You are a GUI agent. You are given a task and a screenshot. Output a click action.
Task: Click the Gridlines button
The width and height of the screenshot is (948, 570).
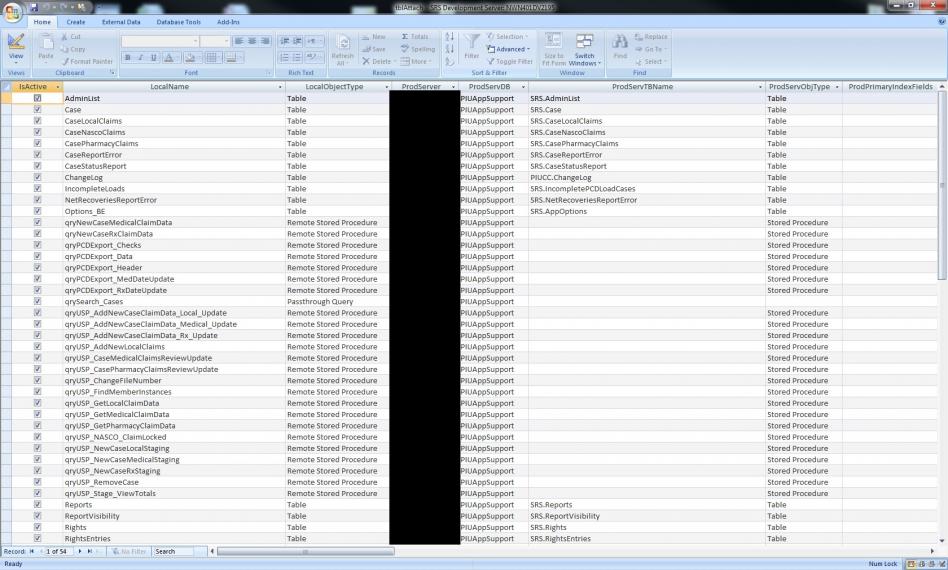(212, 58)
